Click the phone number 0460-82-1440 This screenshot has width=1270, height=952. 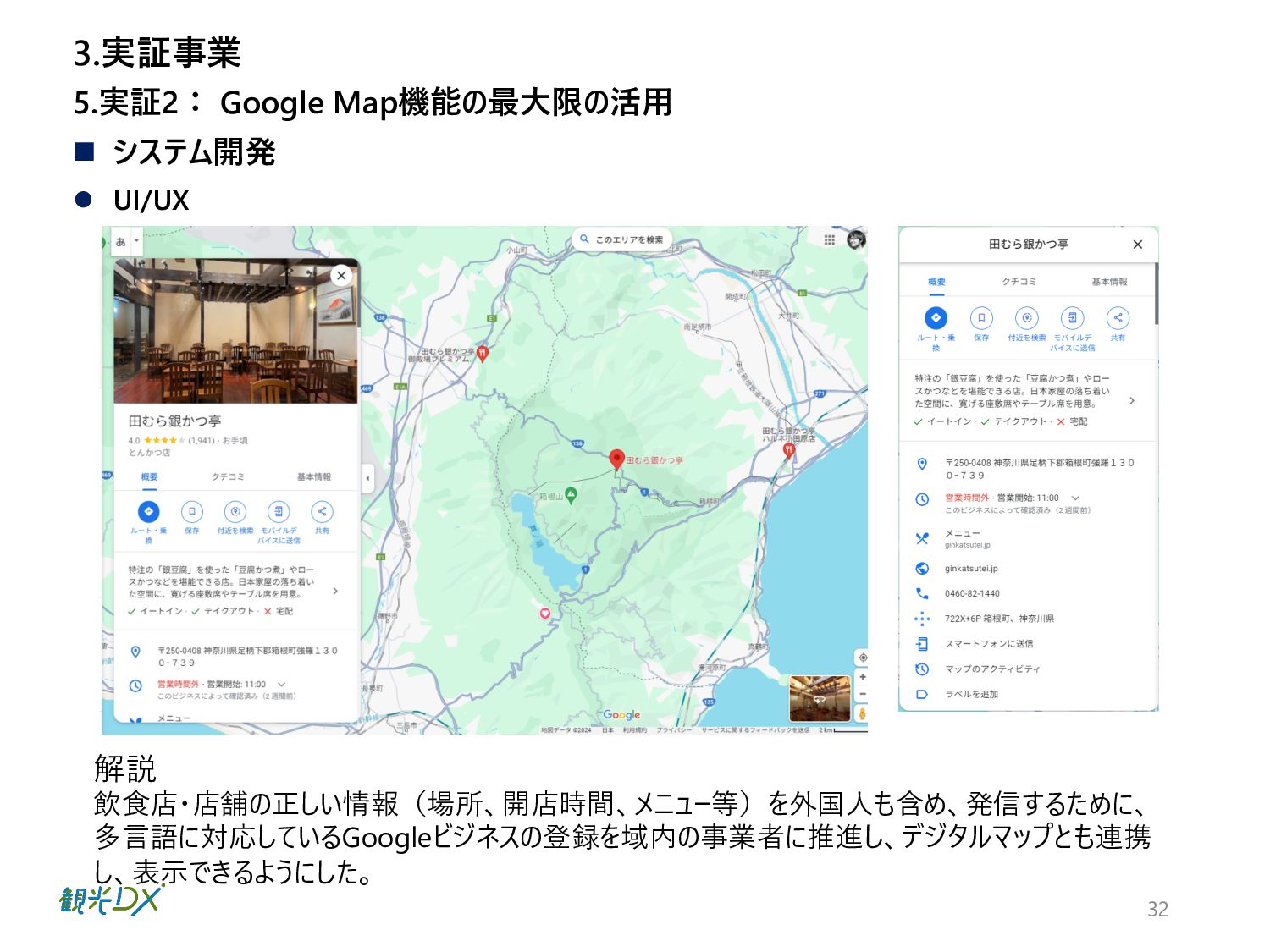972,593
